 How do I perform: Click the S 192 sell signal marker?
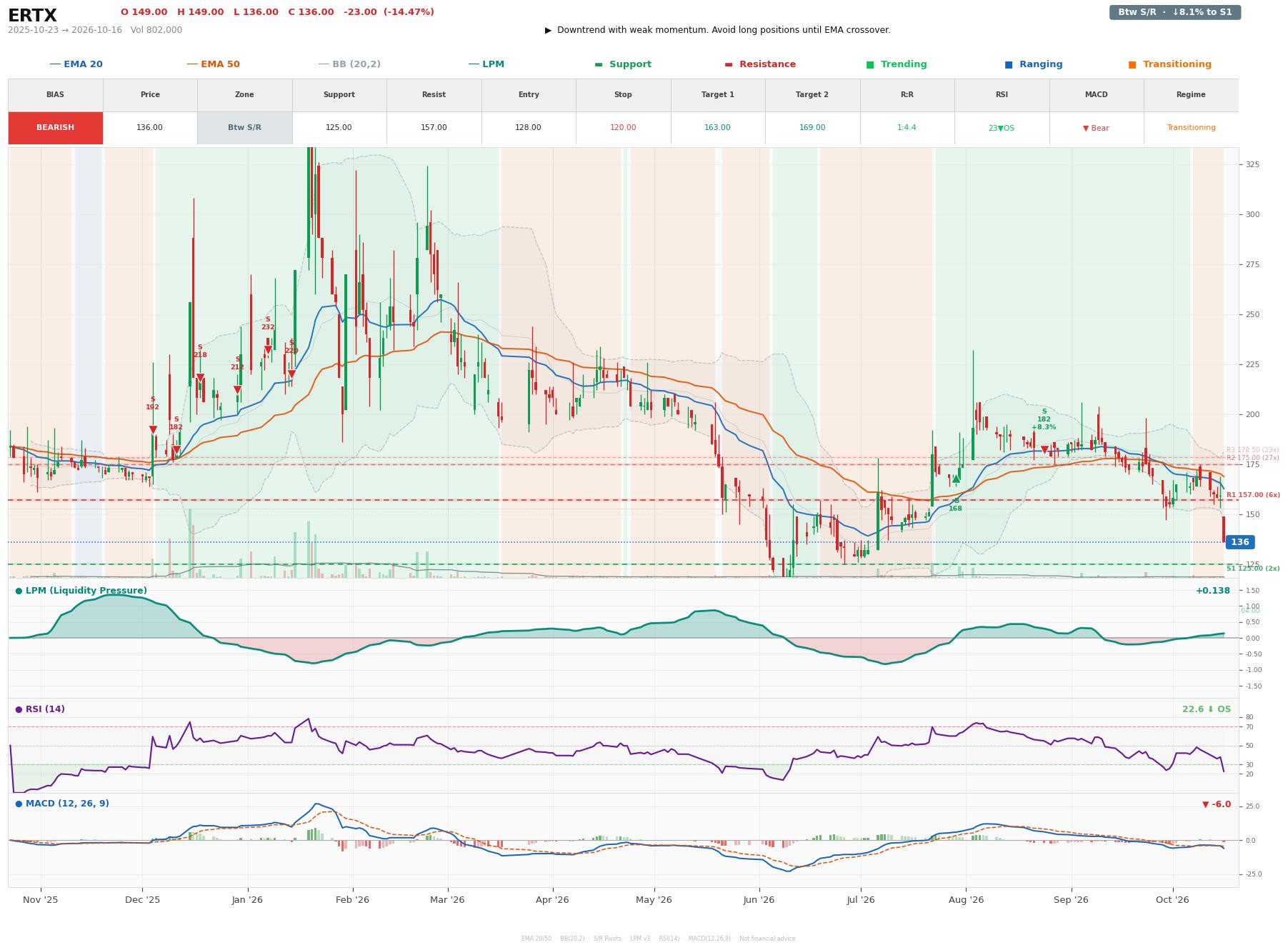[153, 430]
